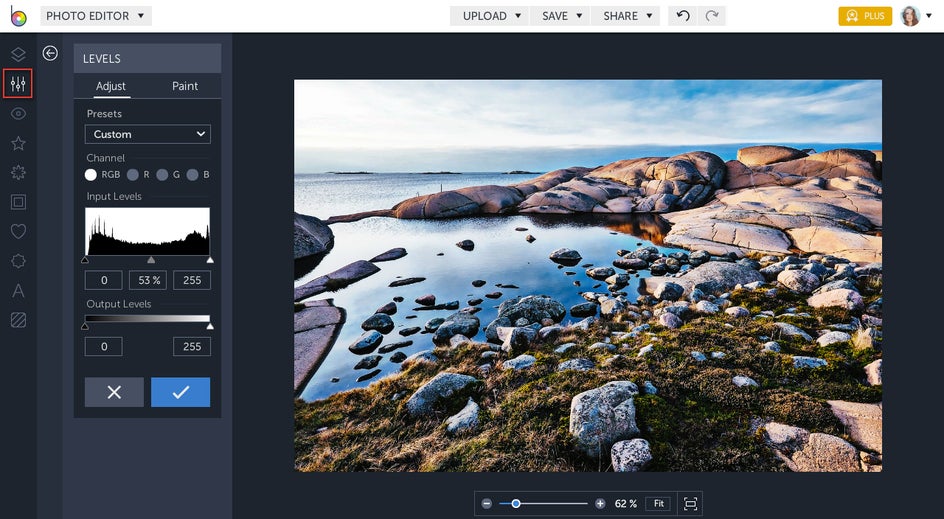Open the Effects star icon

18,143
